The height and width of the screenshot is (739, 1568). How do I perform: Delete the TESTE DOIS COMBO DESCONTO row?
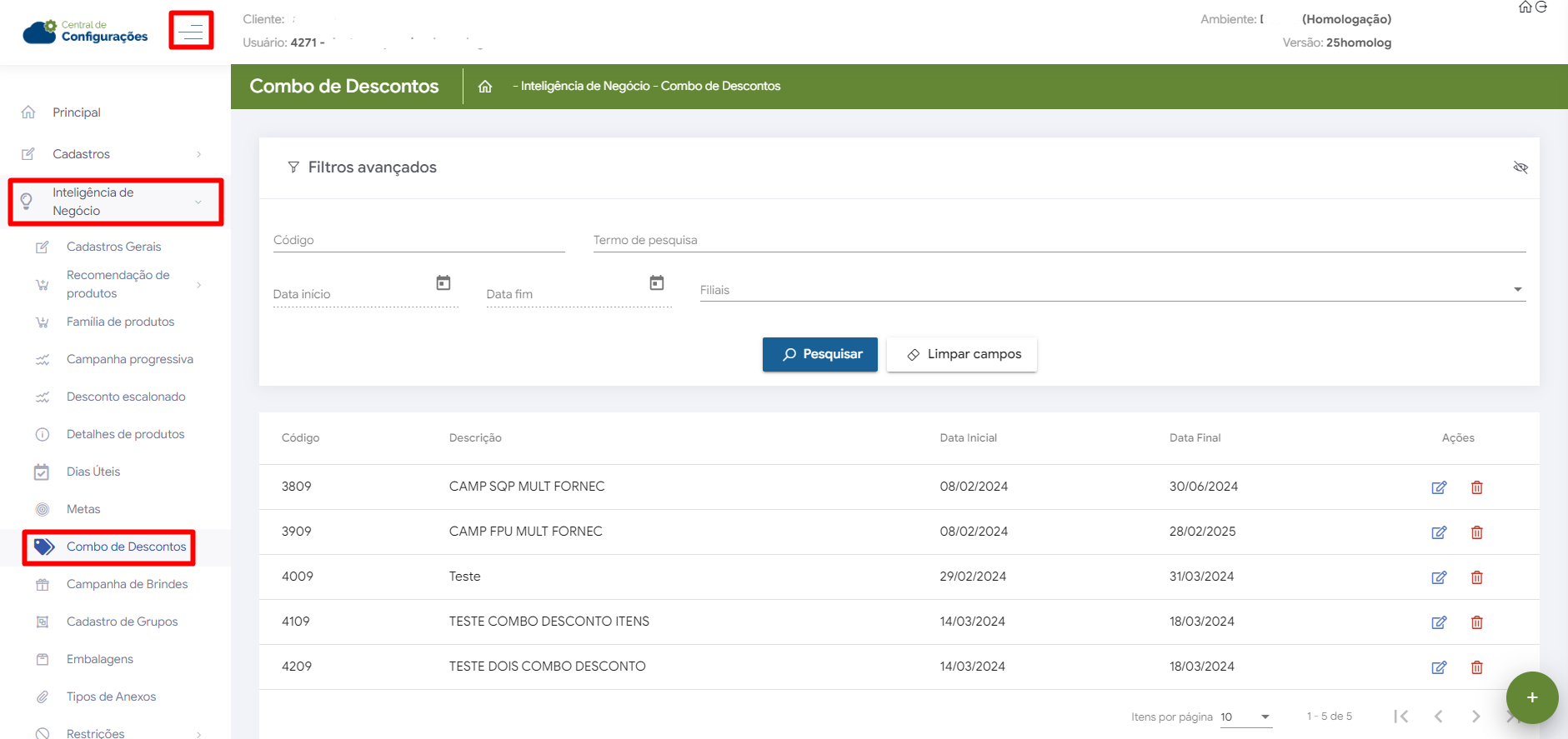pyautogui.click(x=1476, y=667)
